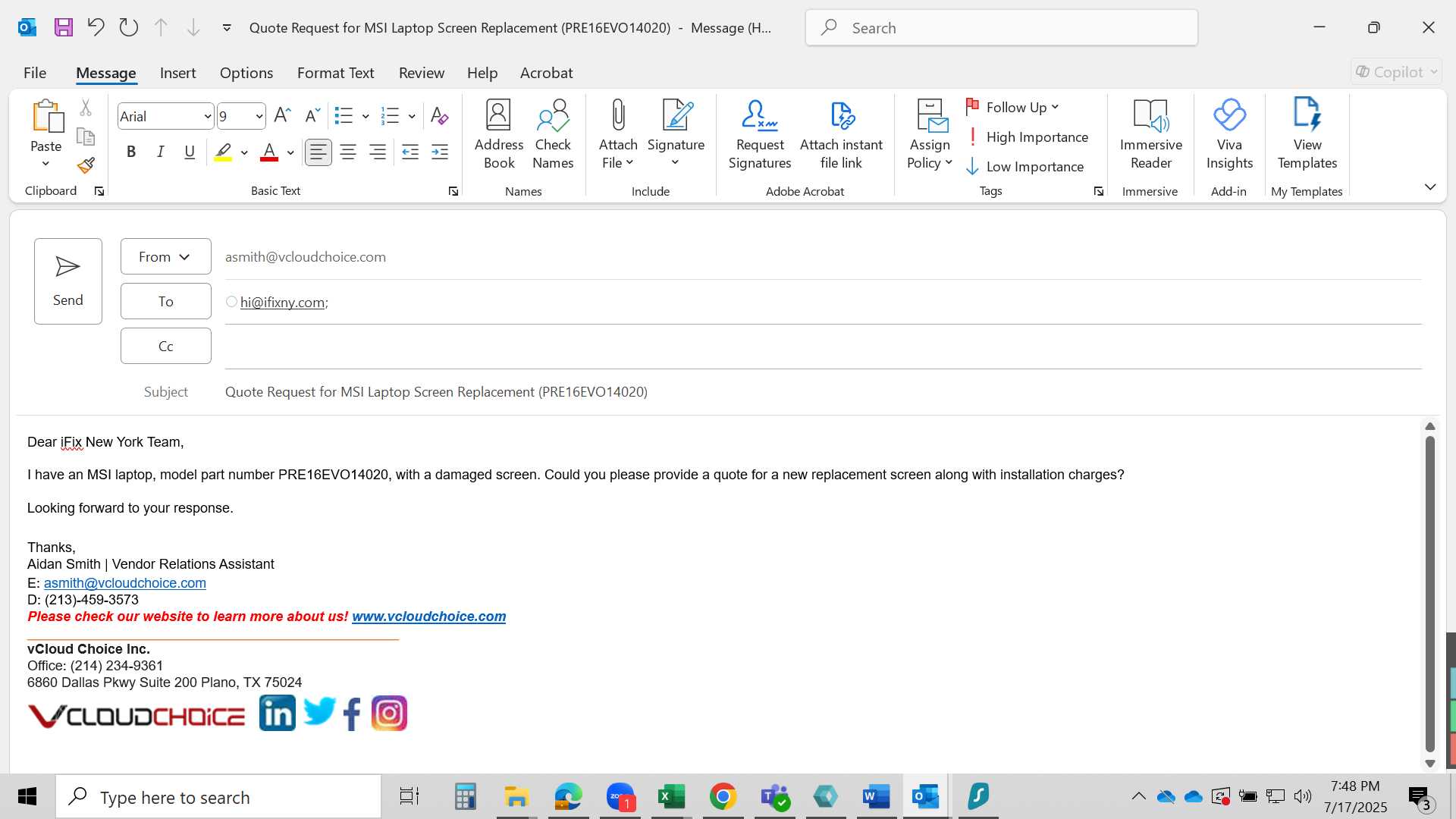The width and height of the screenshot is (1456, 819).
Task: Undo the last action
Action: click(x=96, y=28)
